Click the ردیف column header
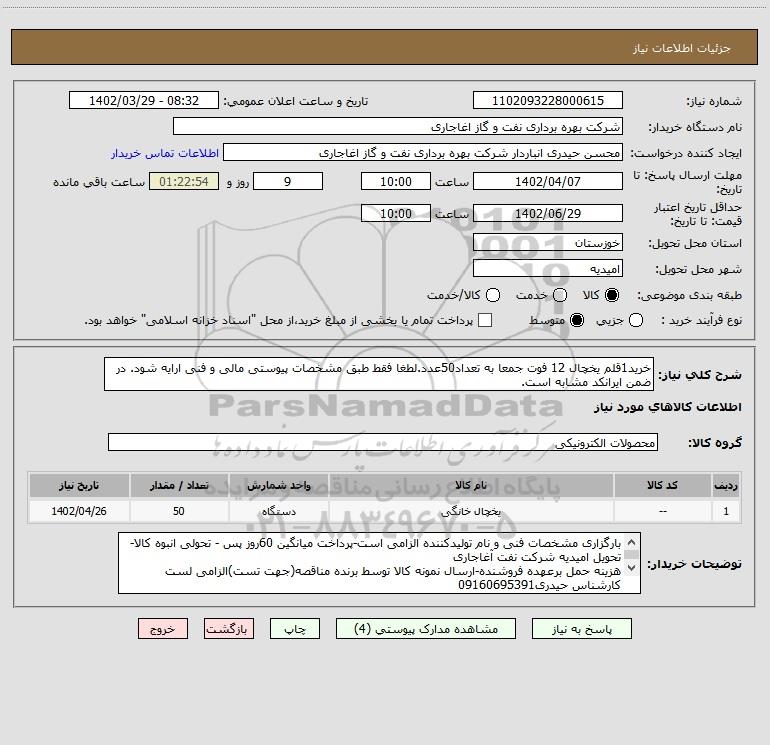 pyautogui.click(x=726, y=485)
